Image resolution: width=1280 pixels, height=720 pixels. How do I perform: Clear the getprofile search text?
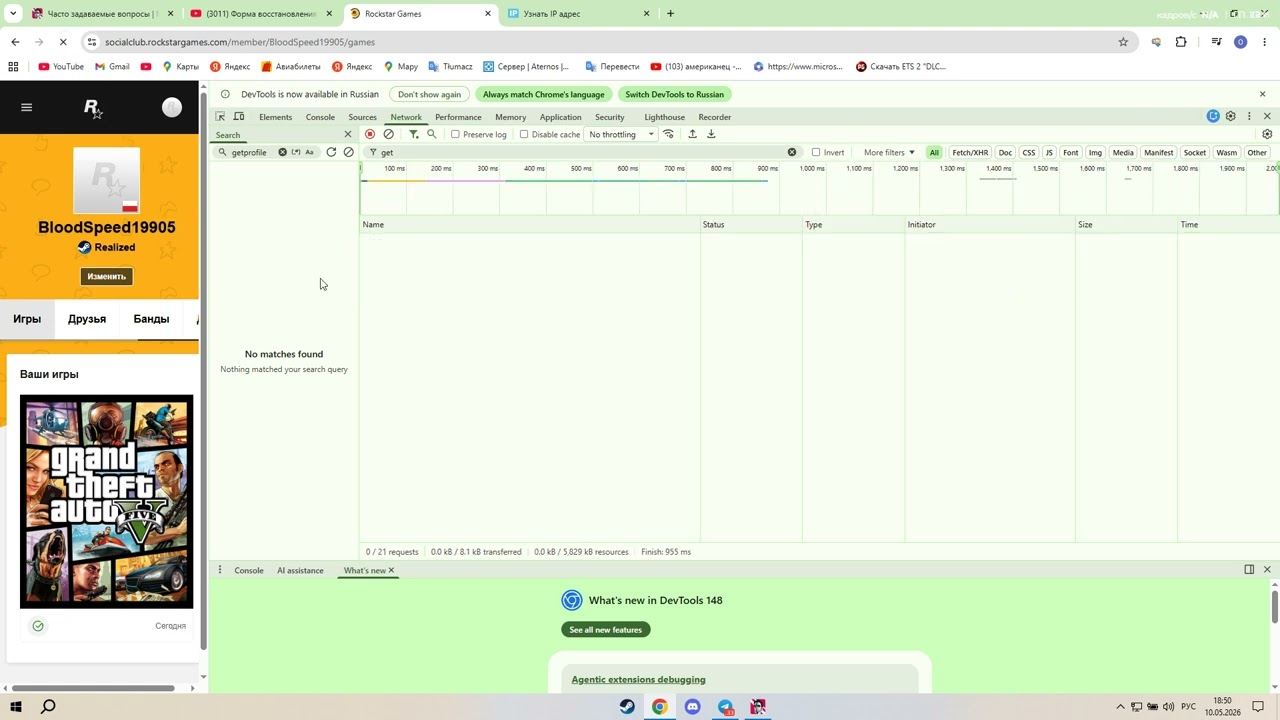282,152
